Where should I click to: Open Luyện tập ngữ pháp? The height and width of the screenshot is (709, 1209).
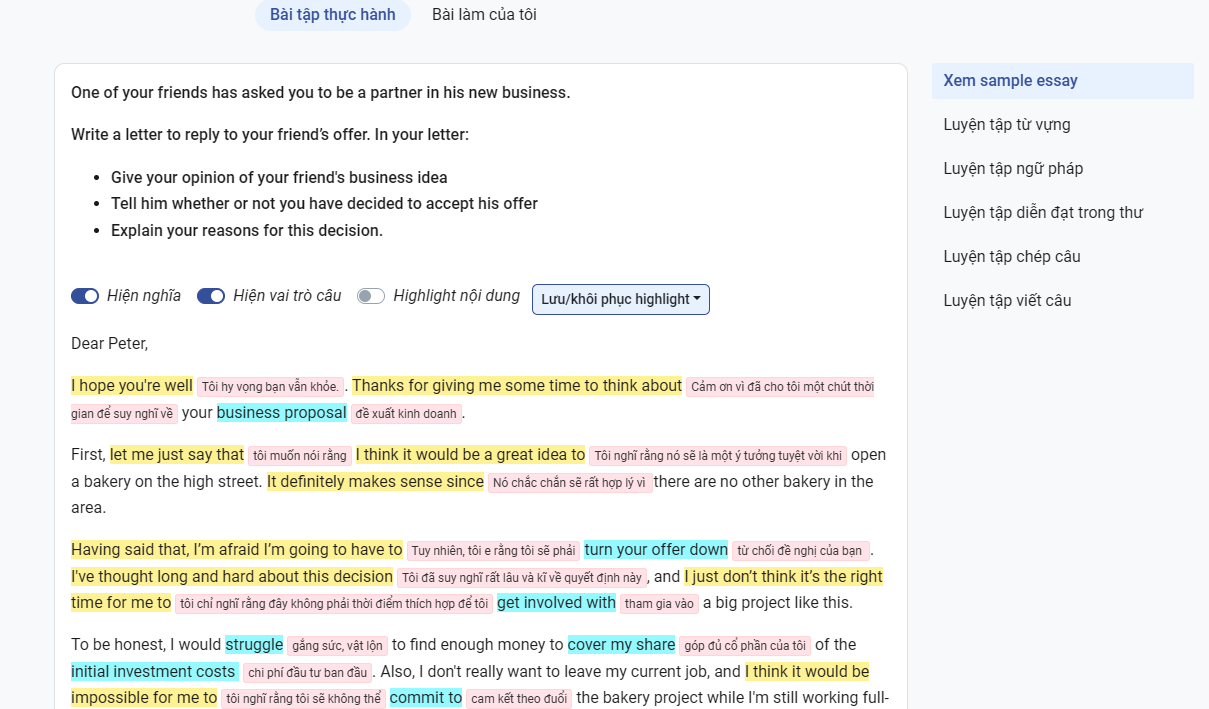click(x=1013, y=169)
